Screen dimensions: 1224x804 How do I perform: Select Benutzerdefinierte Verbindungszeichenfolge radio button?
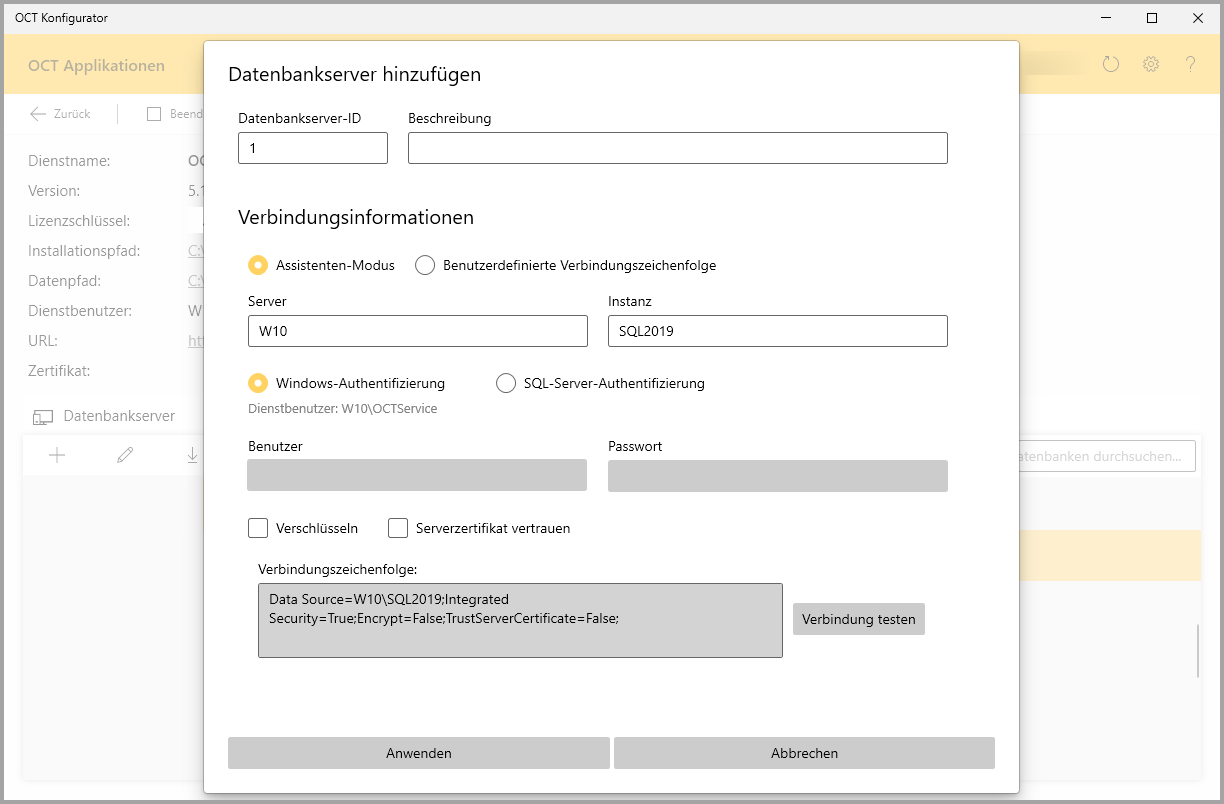tap(425, 265)
